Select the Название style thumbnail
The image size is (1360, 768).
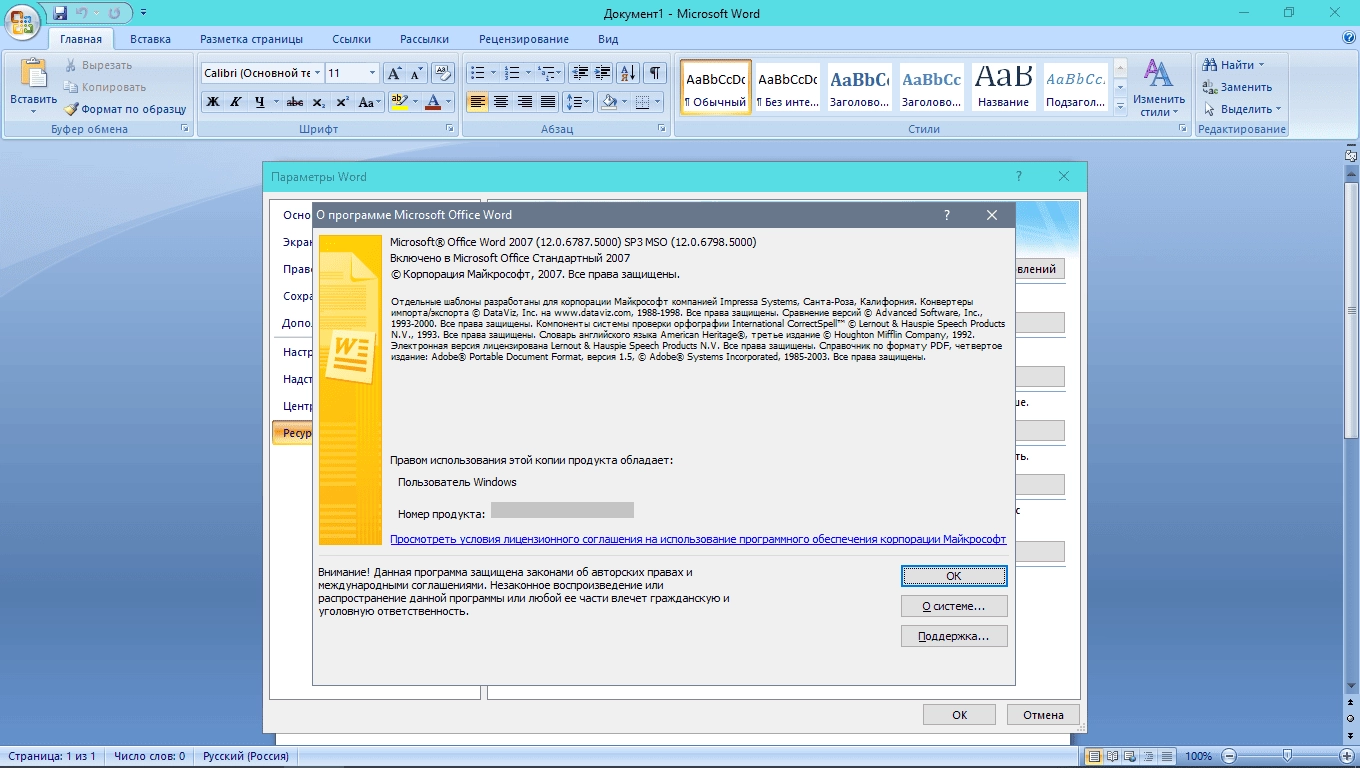click(x=1004, y=87)
